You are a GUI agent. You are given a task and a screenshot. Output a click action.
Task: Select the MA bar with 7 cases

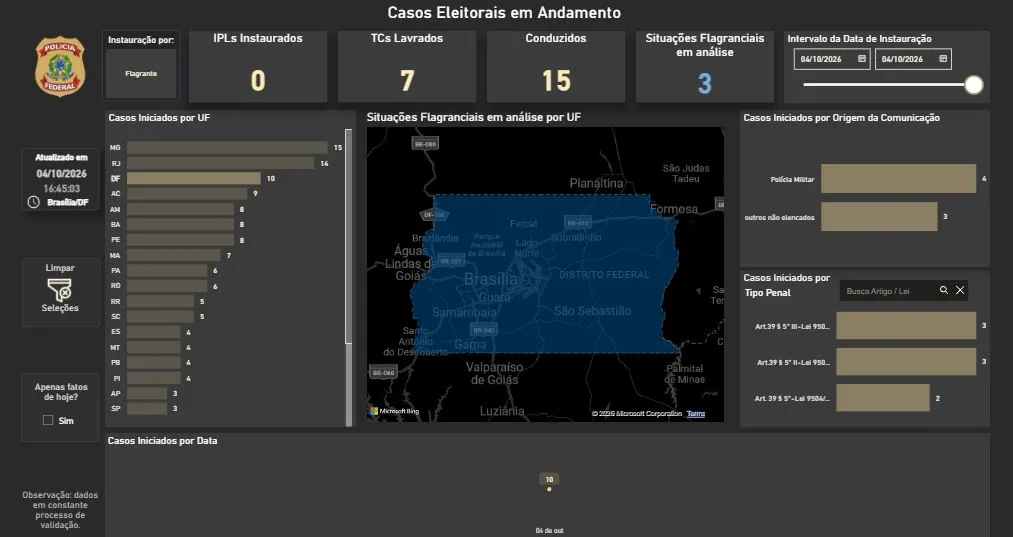173,255
